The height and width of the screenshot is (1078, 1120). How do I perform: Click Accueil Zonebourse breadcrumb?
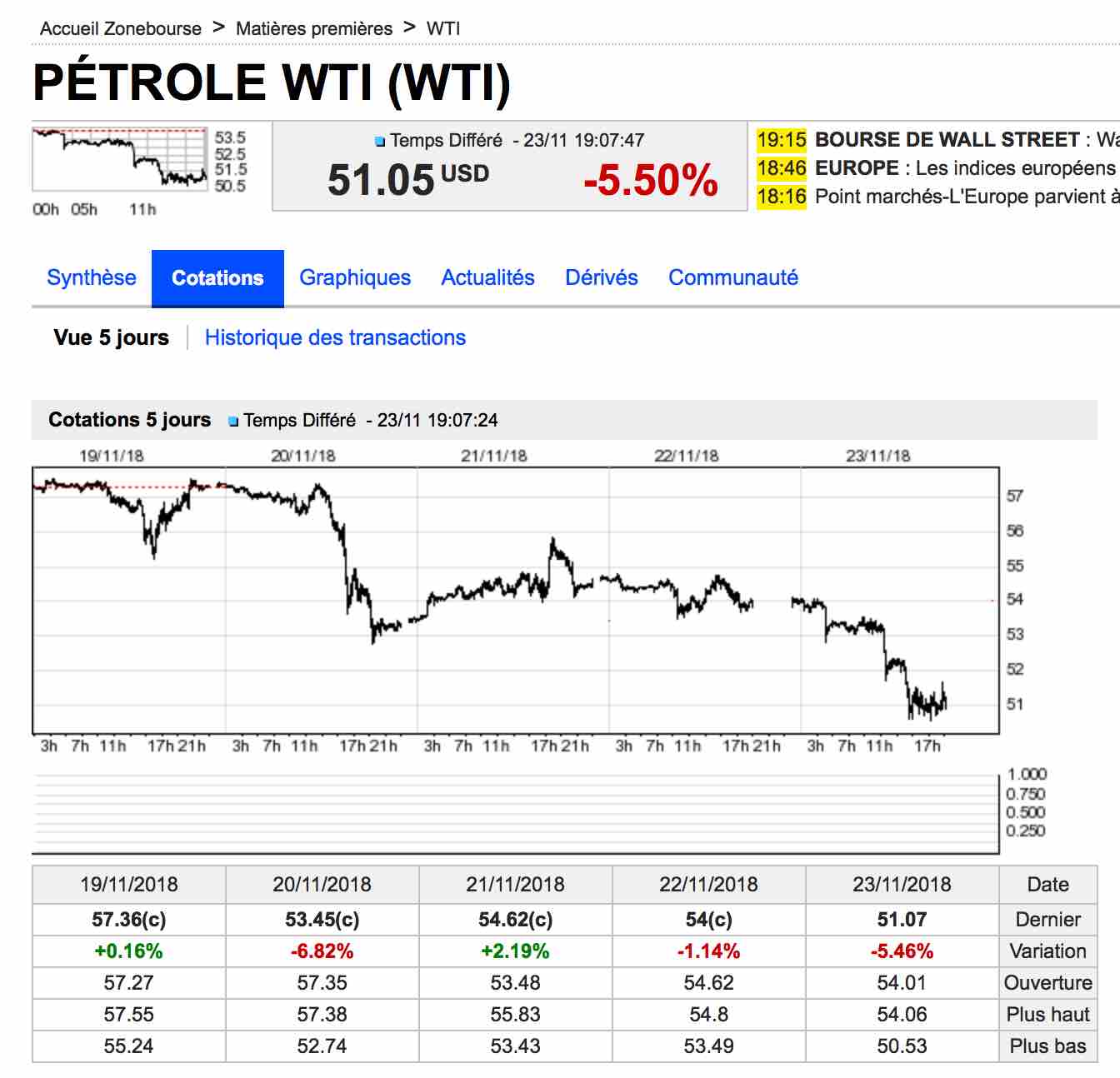(x=121, y=28)
